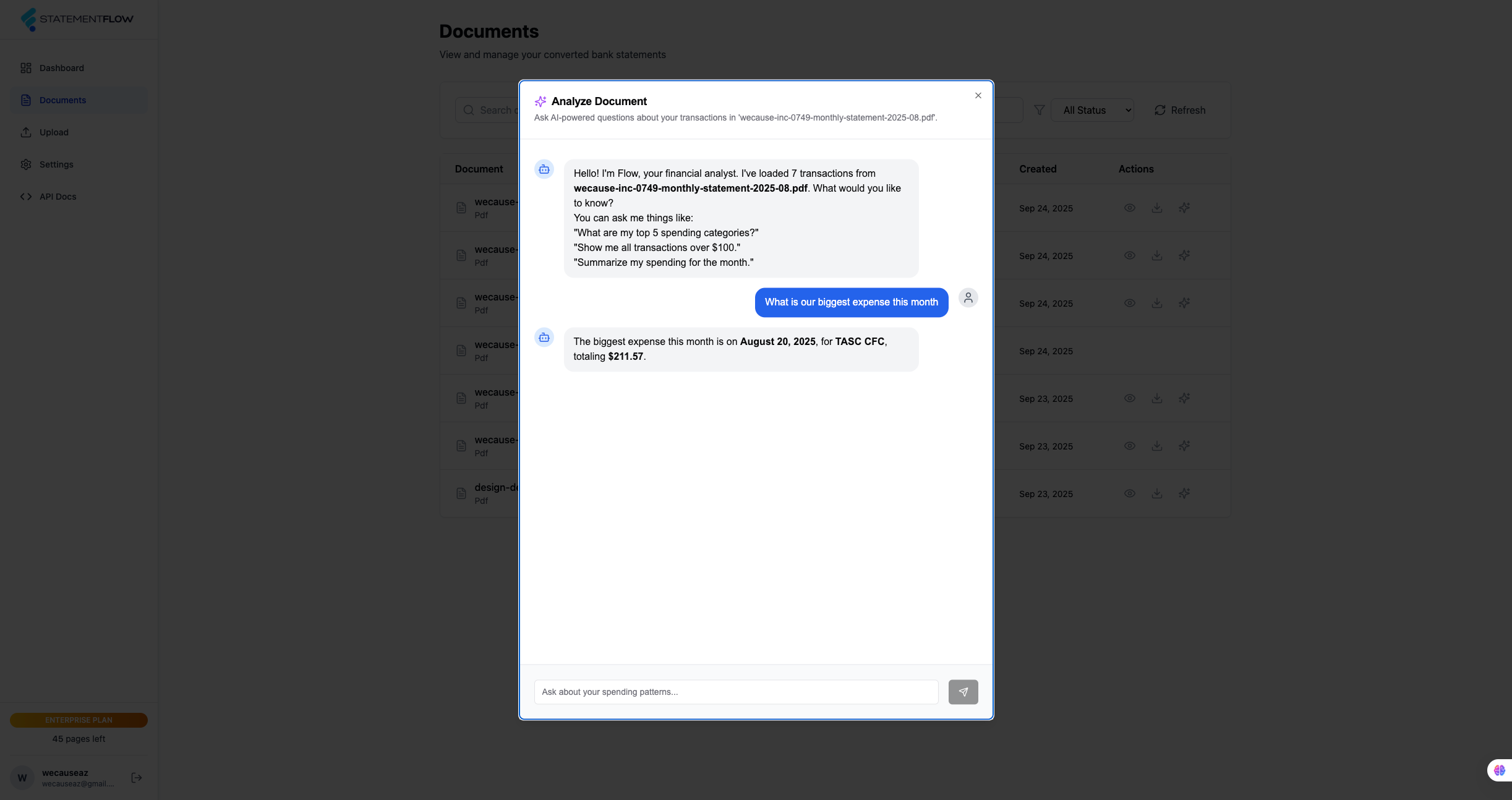Click the Settings gear in the sidebar
This screenshot has height=800, width=1512.
[x=26, y=164]
